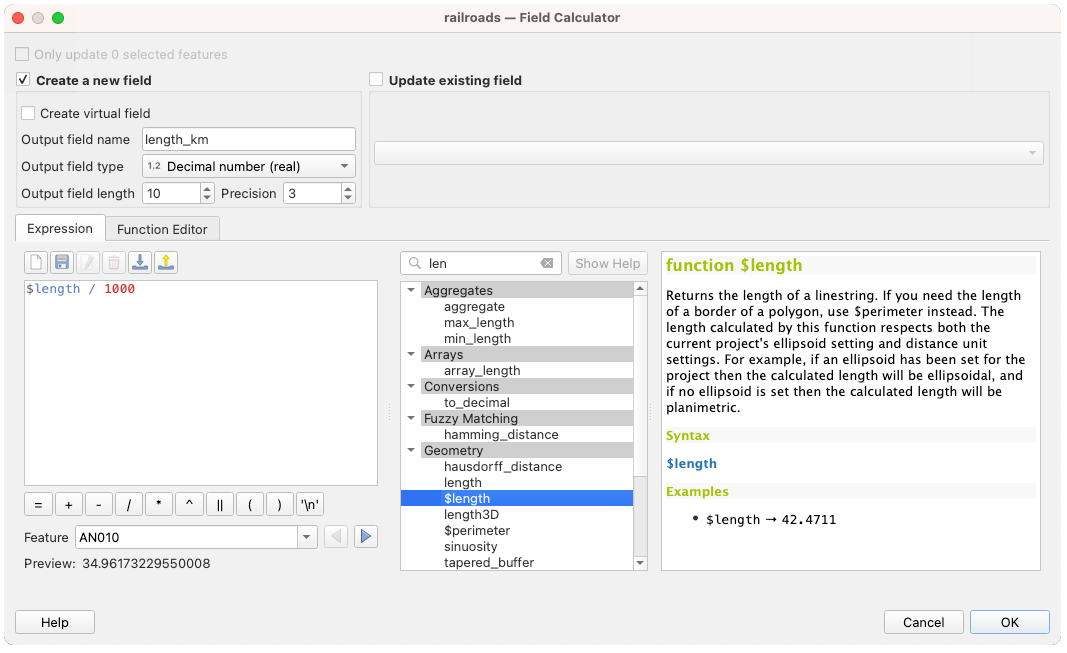The height and width of the screenshot is (653, 1067).
Task: Insert the division operator into the expression
Action: tap(128, 504)
